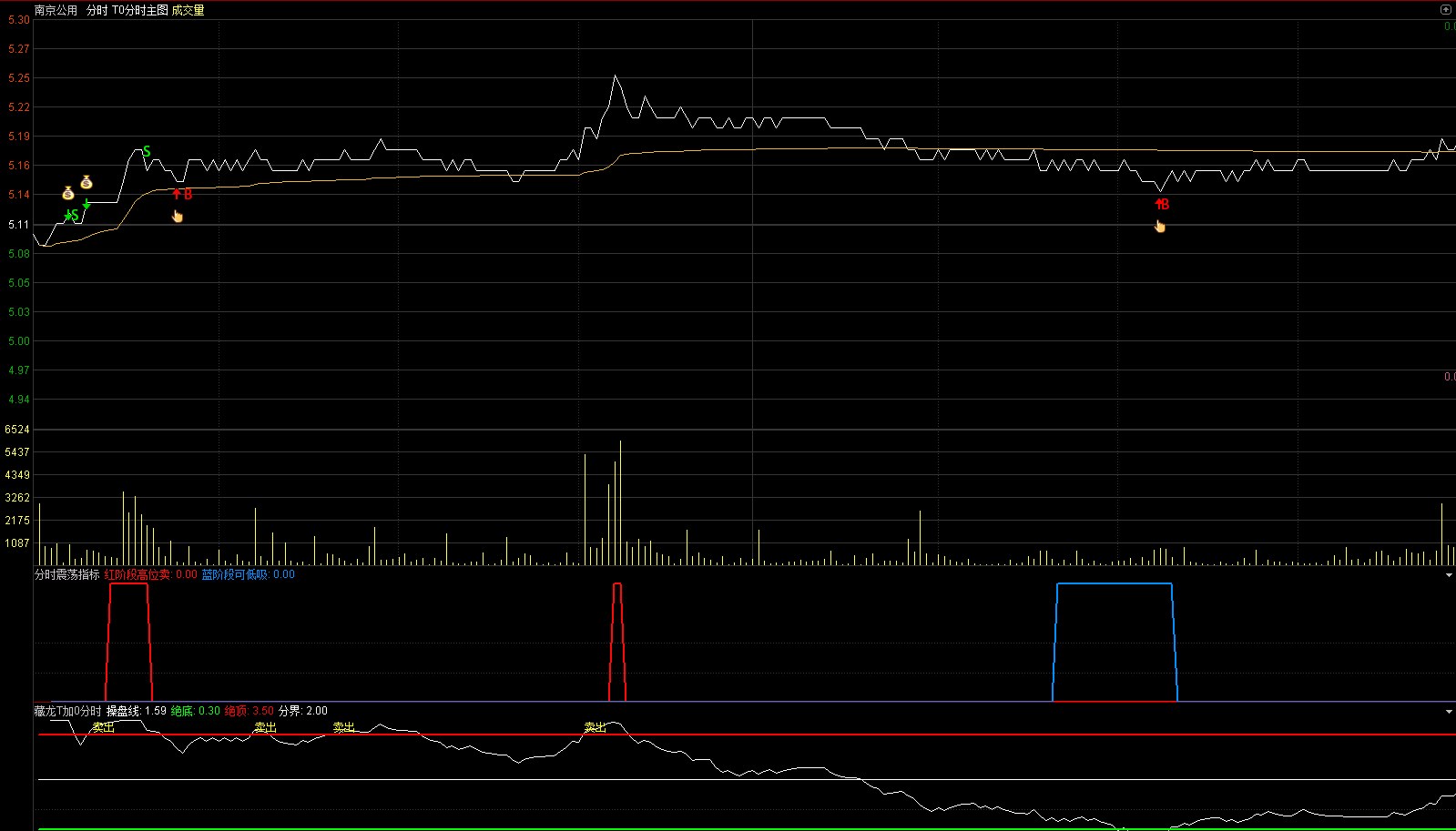Click the 操盘线: 1.59 readout

point(137,711)
